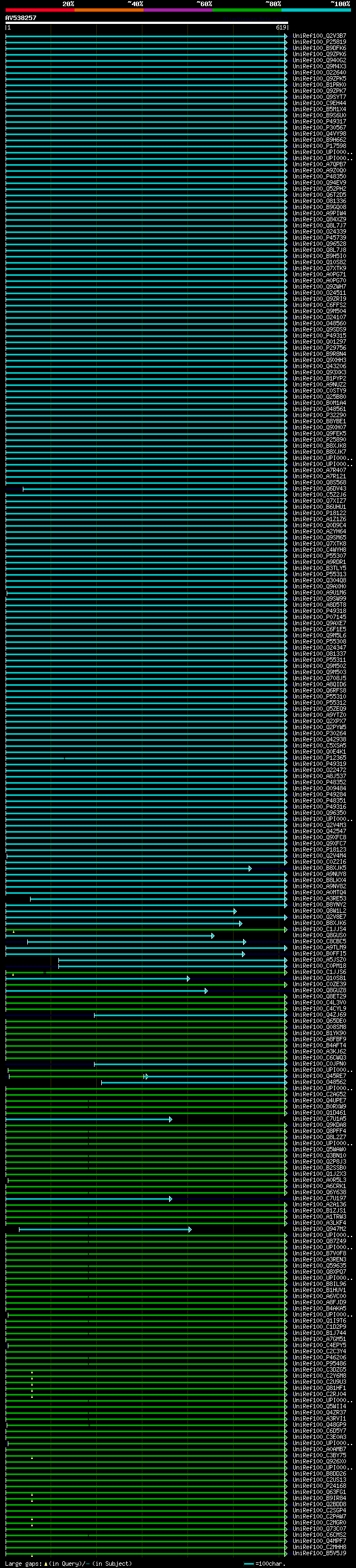Screen dimensions: 356x1568
Task: Click the UniRef100_A7QPB7 label
Action: click(319, 164)
